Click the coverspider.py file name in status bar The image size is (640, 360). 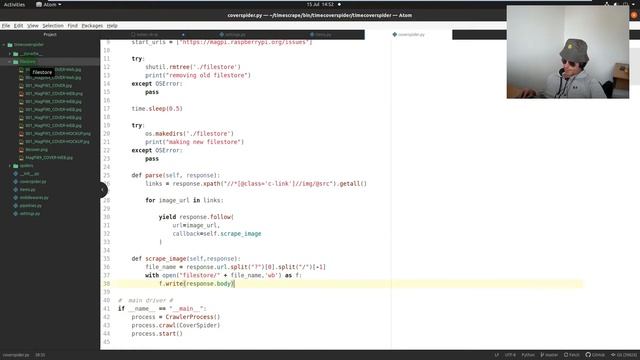[x=16, y=355]
